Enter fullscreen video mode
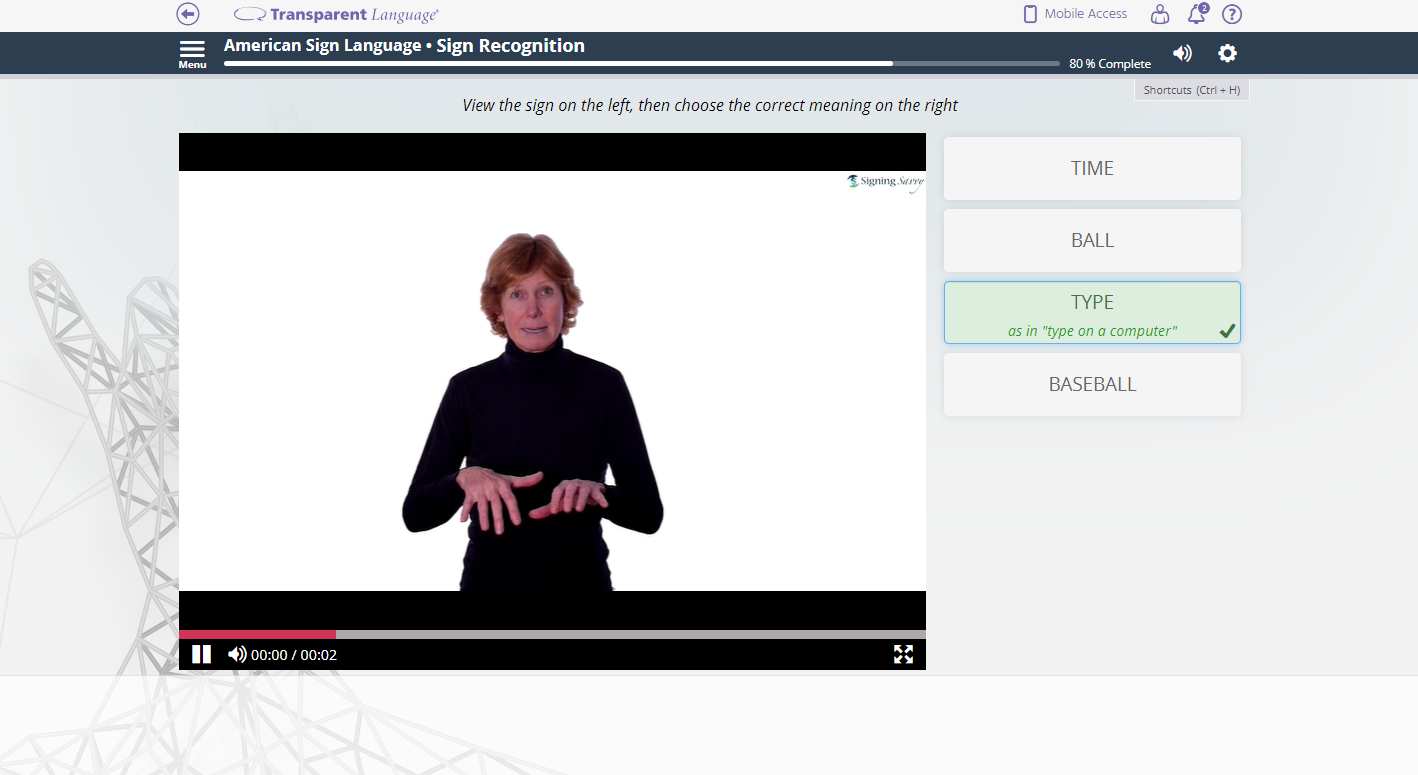The width and height of the screenshot is (1418, 775). (903, 654)
